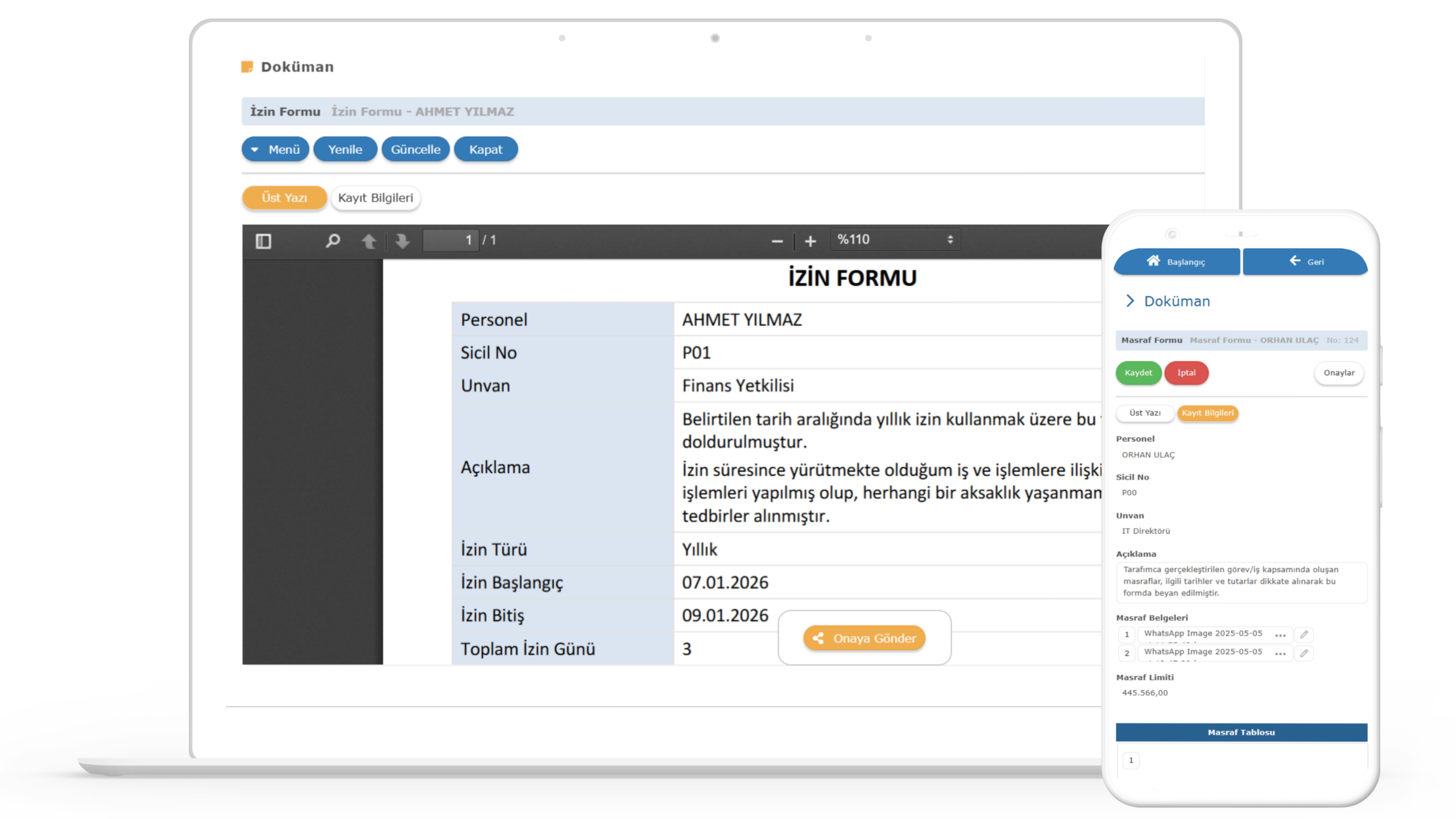Open the %110 zoom level dropdown
The width and height of the screenshot is (1456, 819).
point(895,239)
